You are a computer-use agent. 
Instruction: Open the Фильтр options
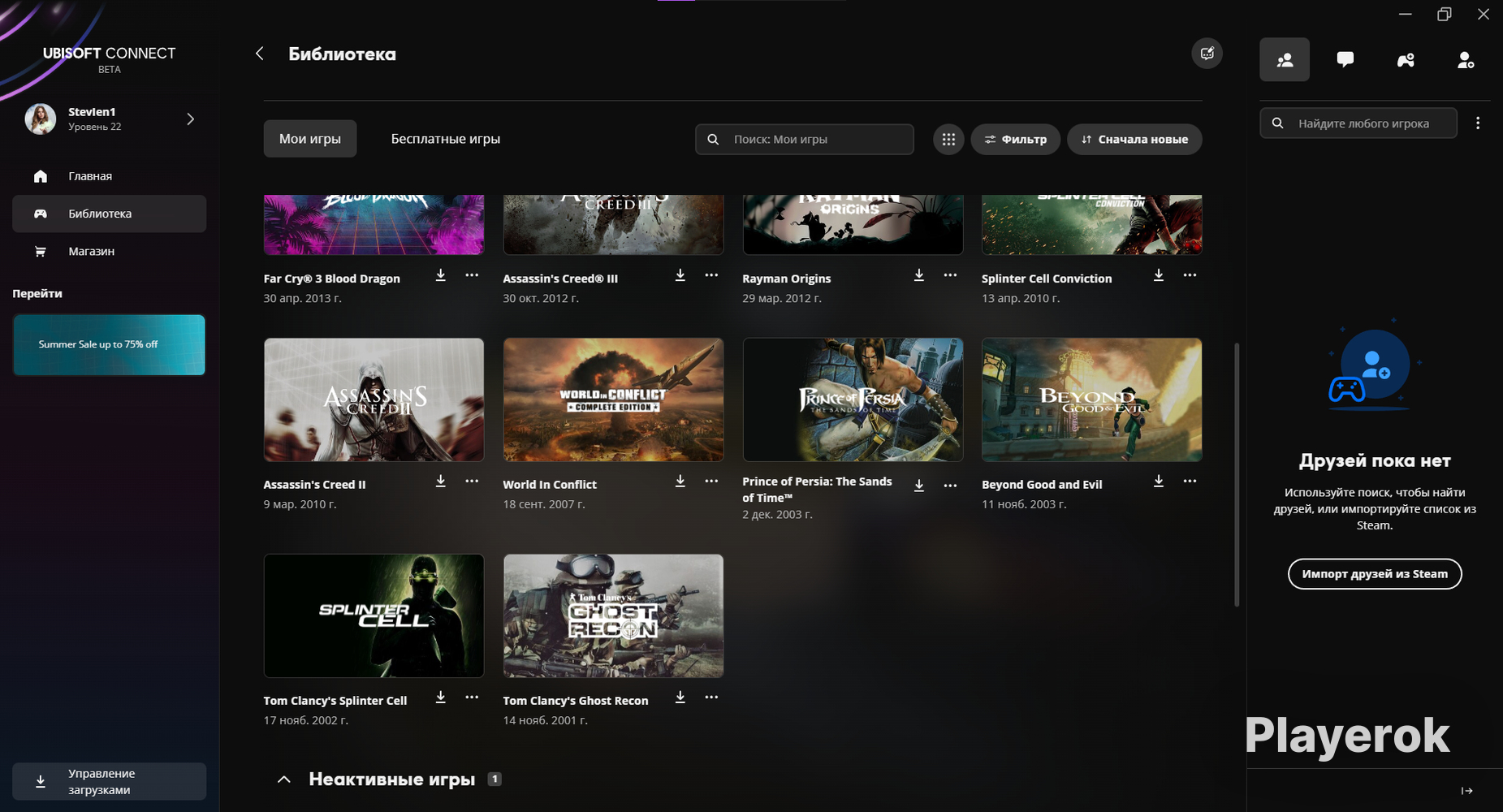pos(1015,140)
